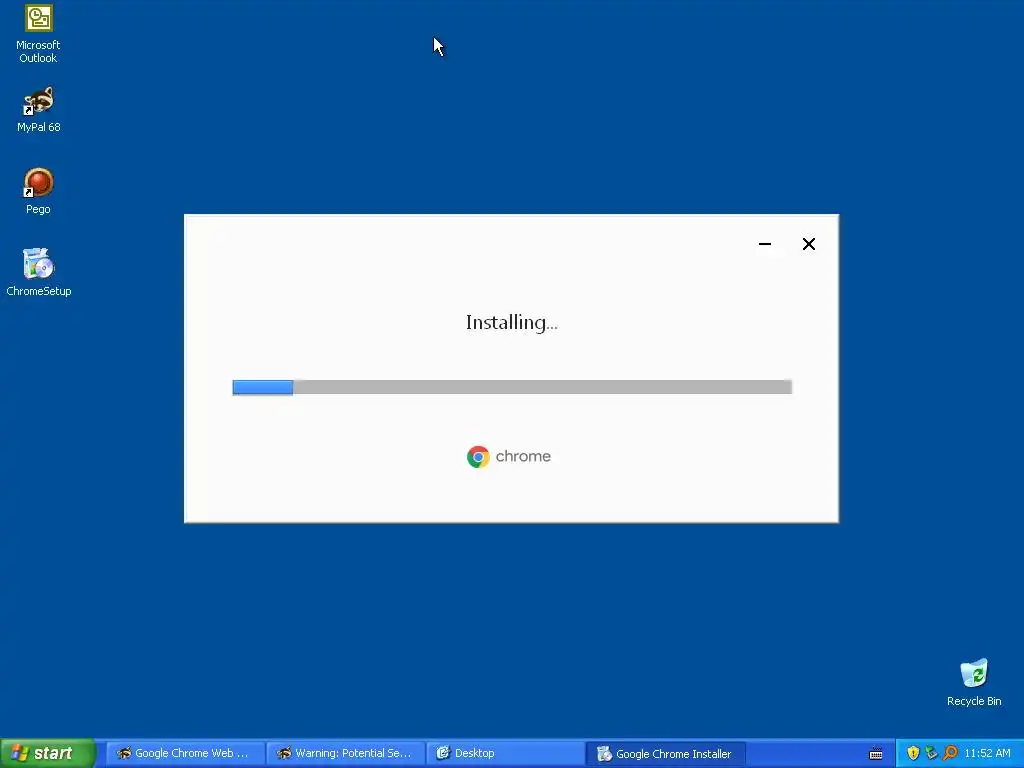
Task: Switch to Warning: Potential Se... taskbar window
Action: tap(345, 754)
